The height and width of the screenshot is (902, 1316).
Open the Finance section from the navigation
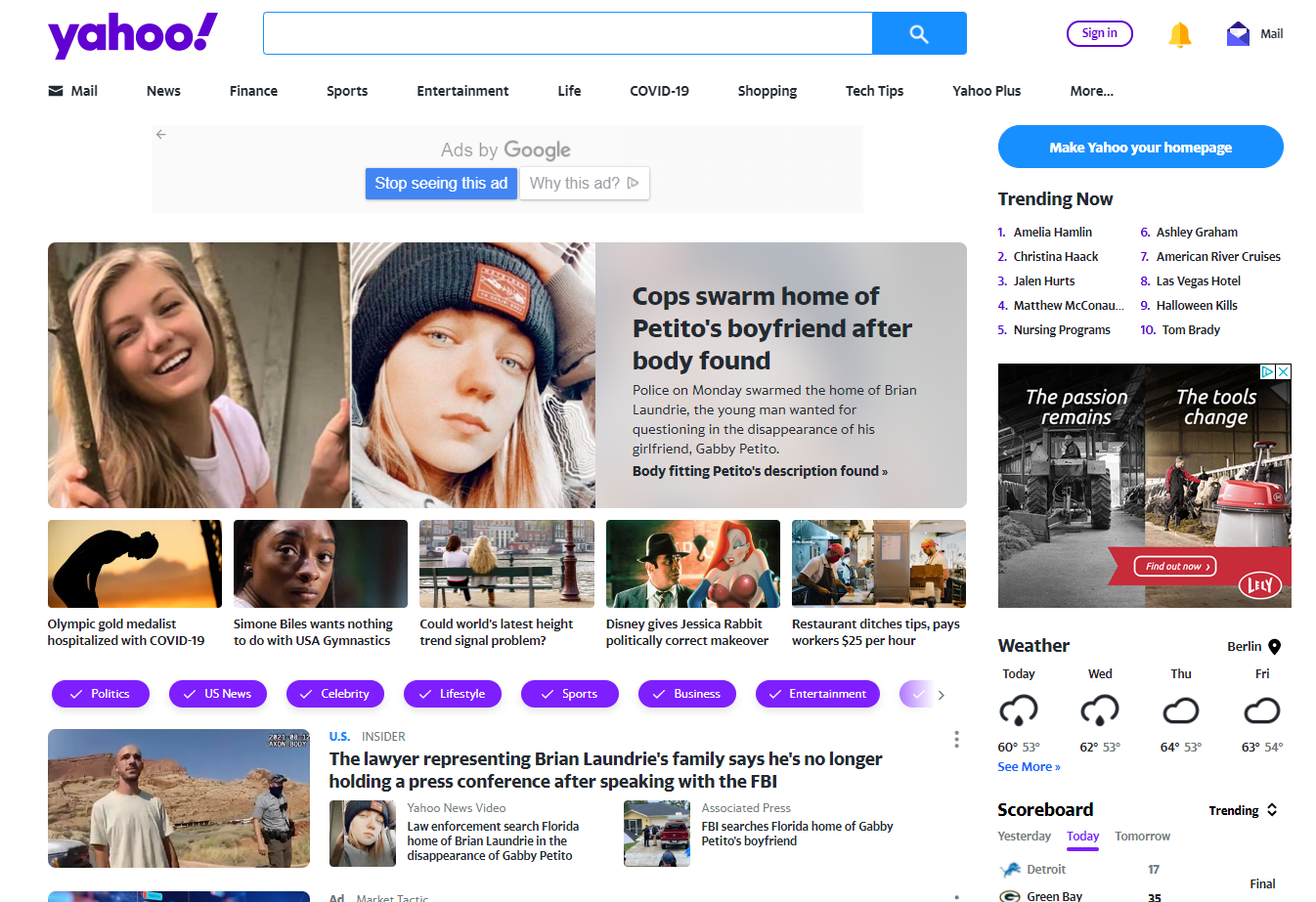[253, 90]
